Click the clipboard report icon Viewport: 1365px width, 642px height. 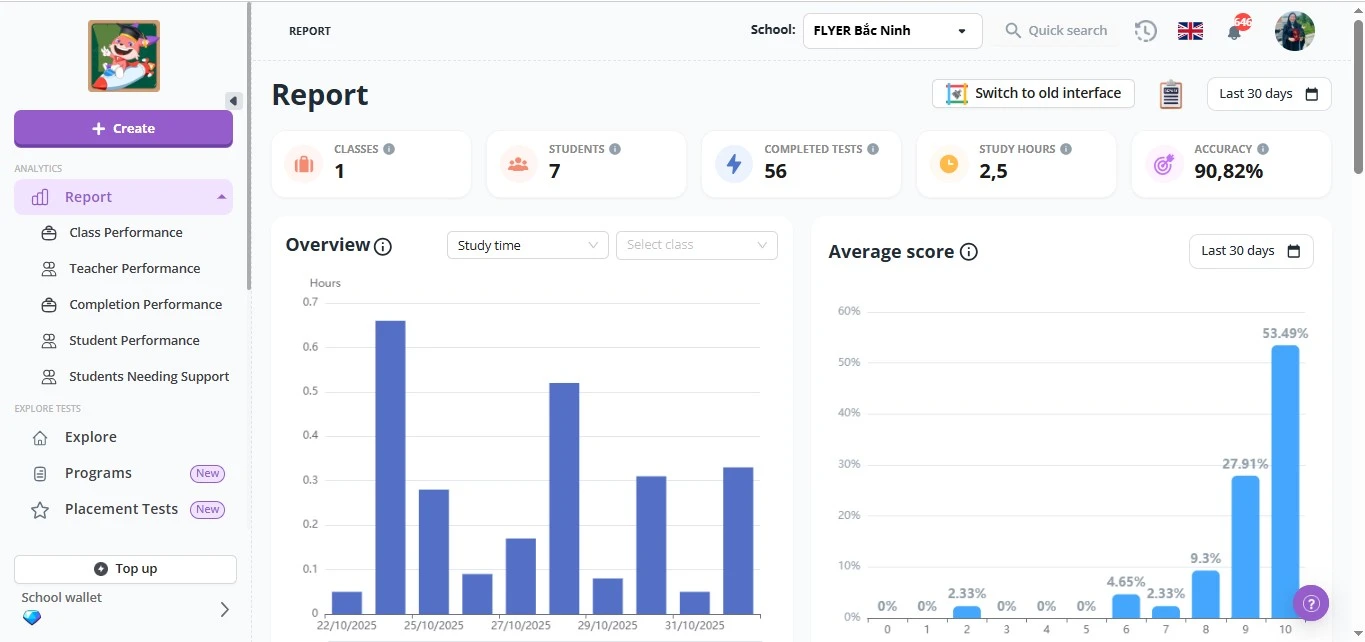pyautogui.click(x=1170, y=94)
